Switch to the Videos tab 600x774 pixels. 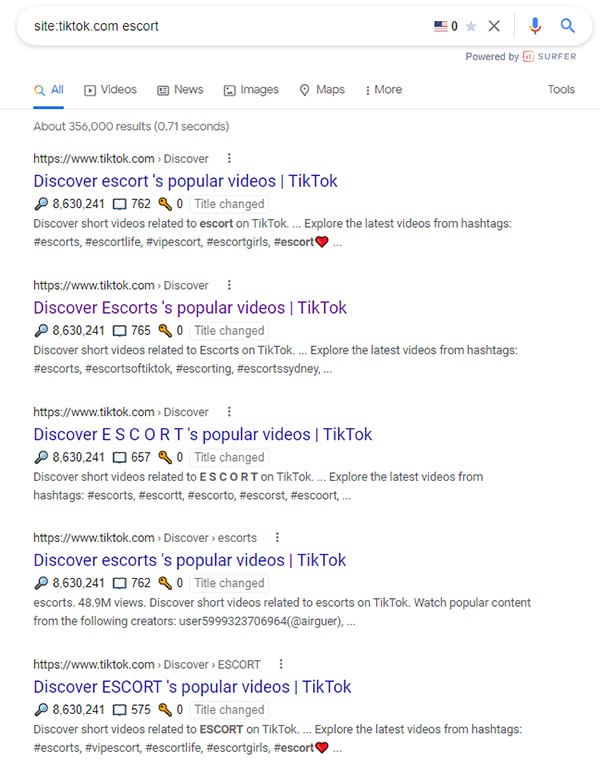point(110,90)
